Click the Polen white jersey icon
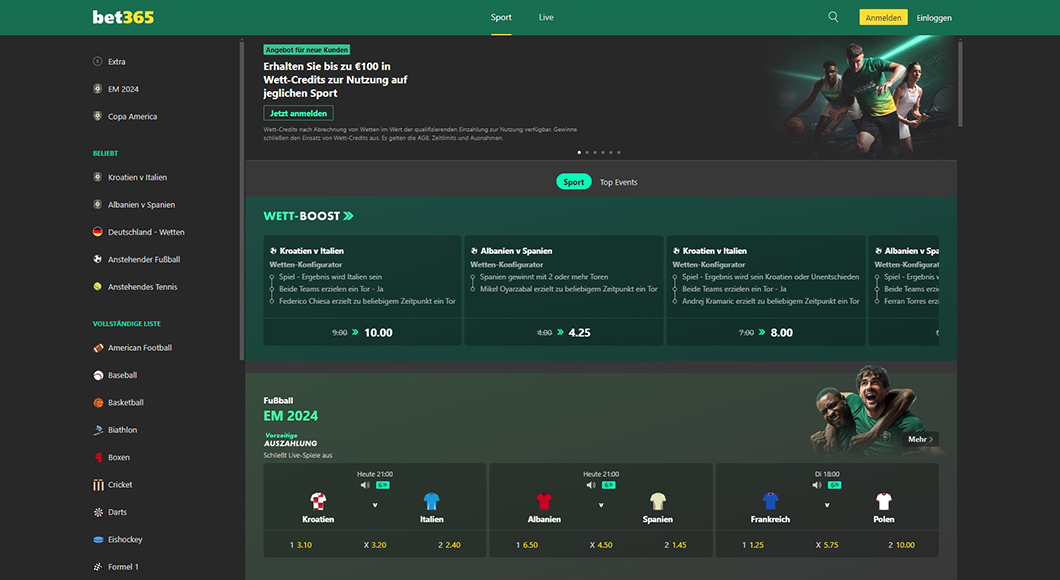The height and width of the screenshot is (580, 1060). pos(884,501)
